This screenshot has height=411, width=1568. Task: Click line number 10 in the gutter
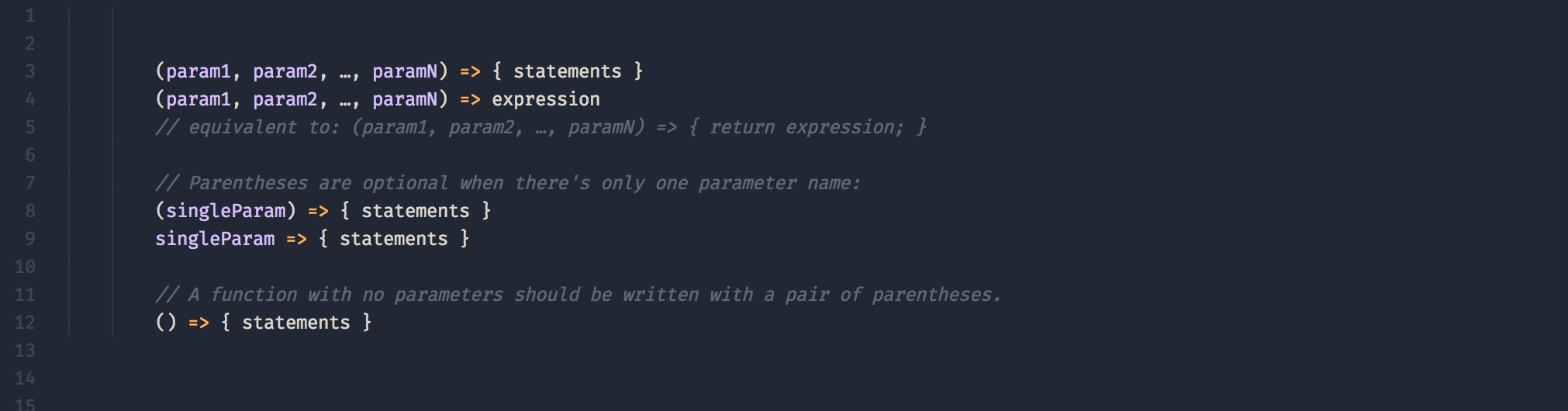coord(25,267)
